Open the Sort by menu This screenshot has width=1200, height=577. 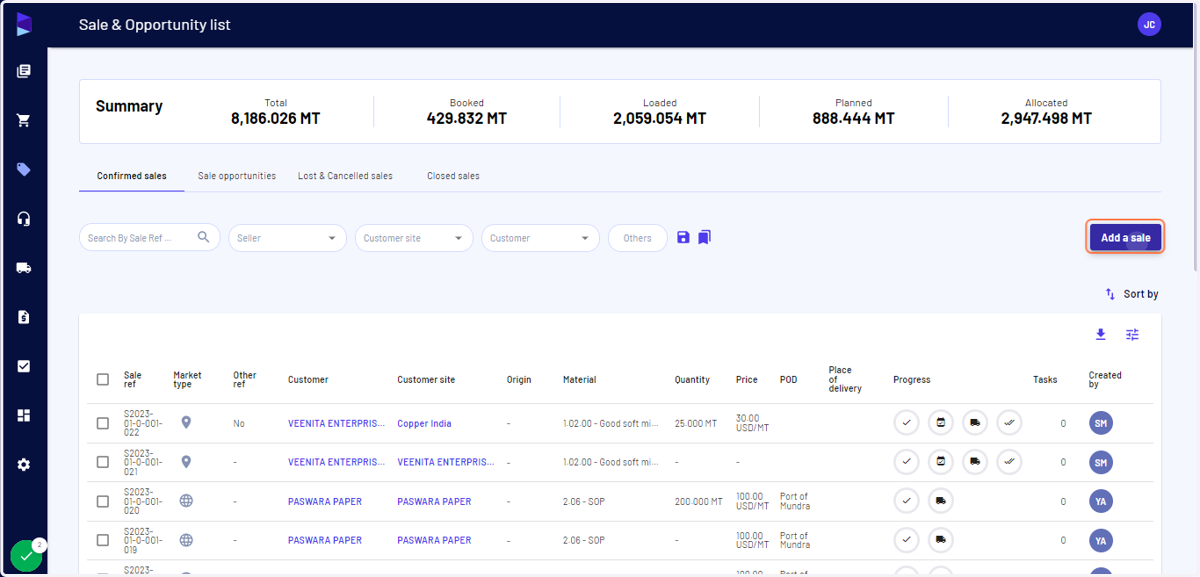point(1132,294)
